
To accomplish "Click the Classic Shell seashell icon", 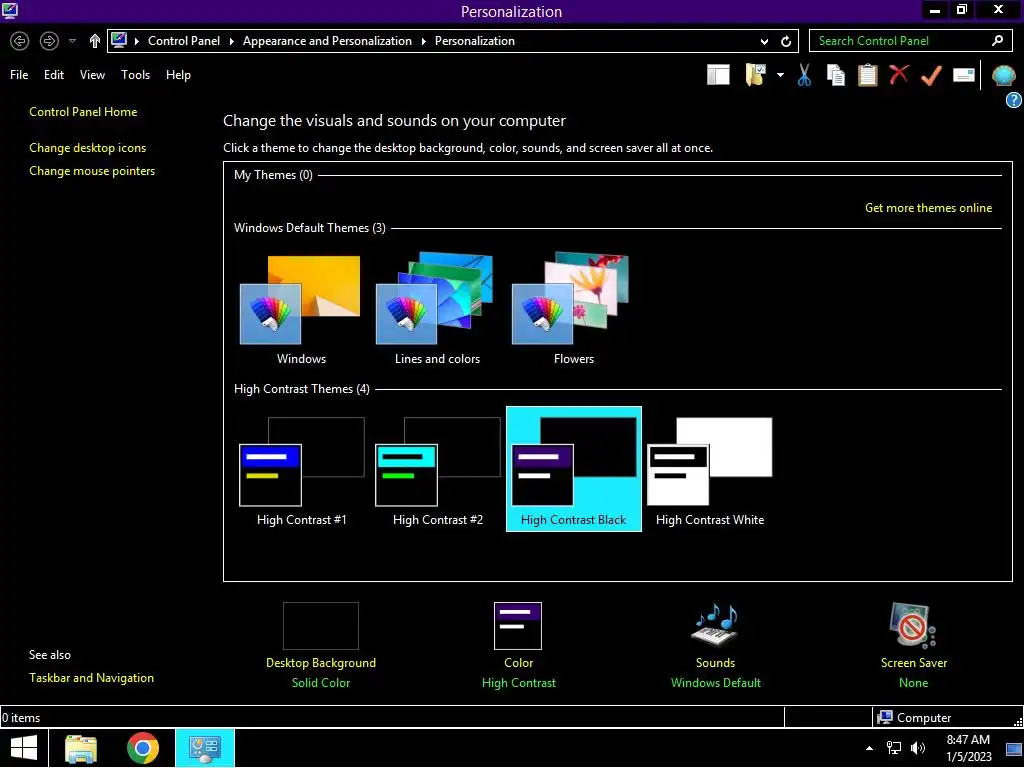I will (x=1003, y=76).
